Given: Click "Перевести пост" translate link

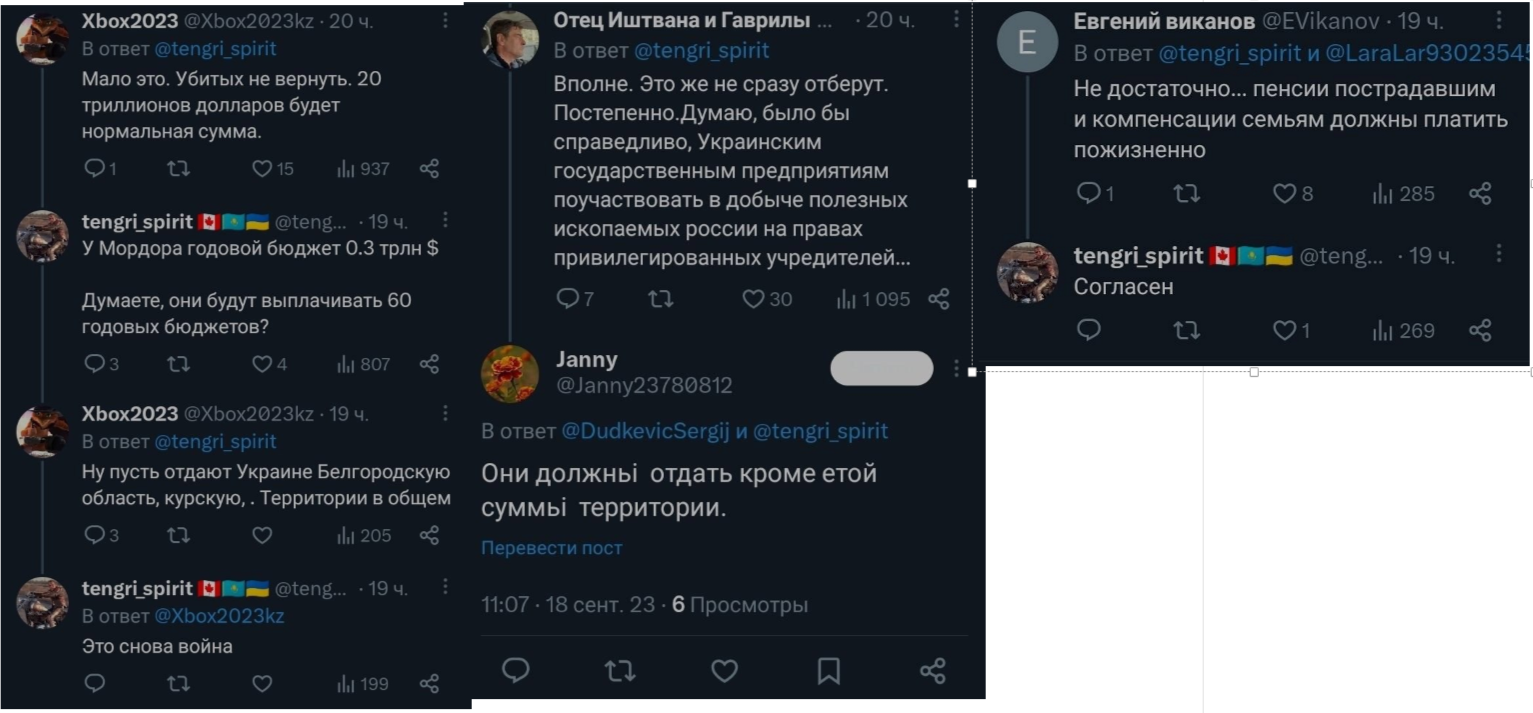Looking at the screenshot, I should (x=552, y=548).
